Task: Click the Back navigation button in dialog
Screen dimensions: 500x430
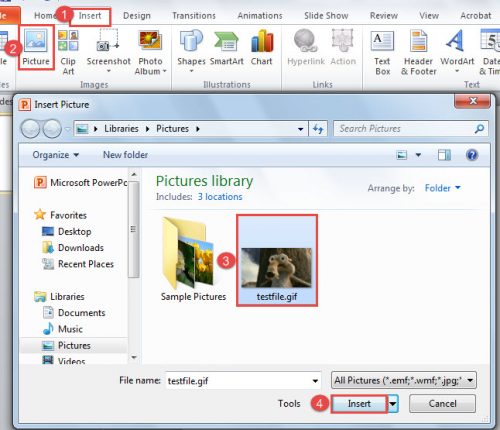Action: [x=31, y=129]
